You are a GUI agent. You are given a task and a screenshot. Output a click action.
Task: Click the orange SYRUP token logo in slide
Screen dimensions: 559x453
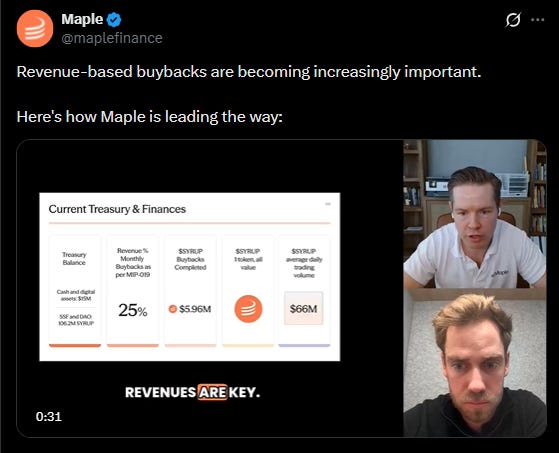pos(248,309)
